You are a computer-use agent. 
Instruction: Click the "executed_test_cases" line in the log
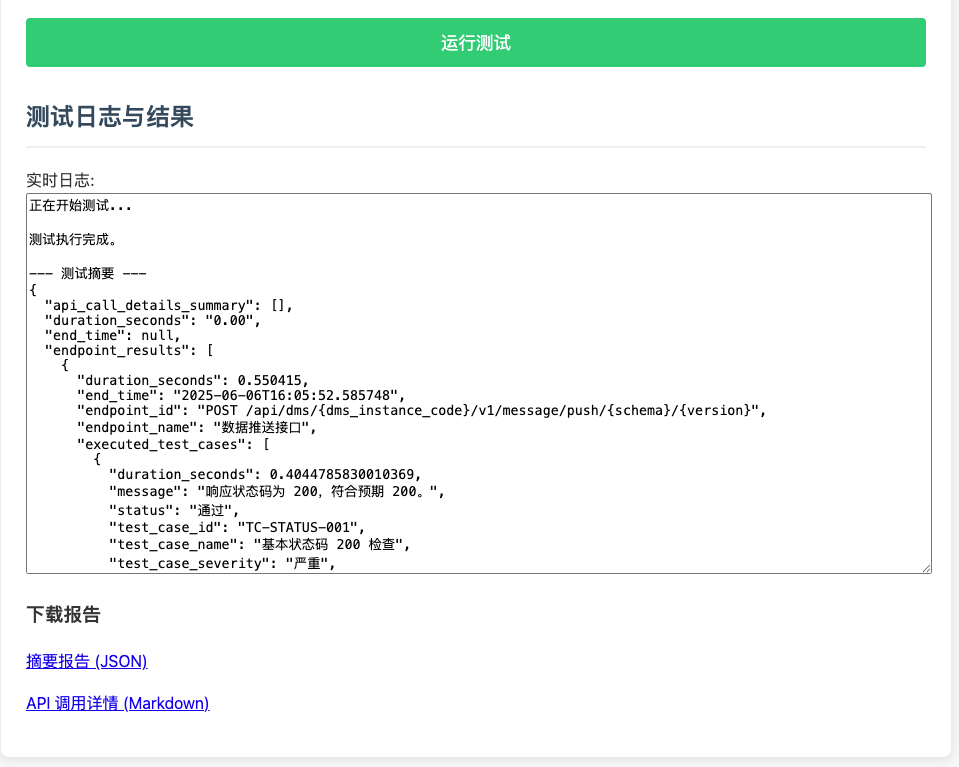pos(168,443)
